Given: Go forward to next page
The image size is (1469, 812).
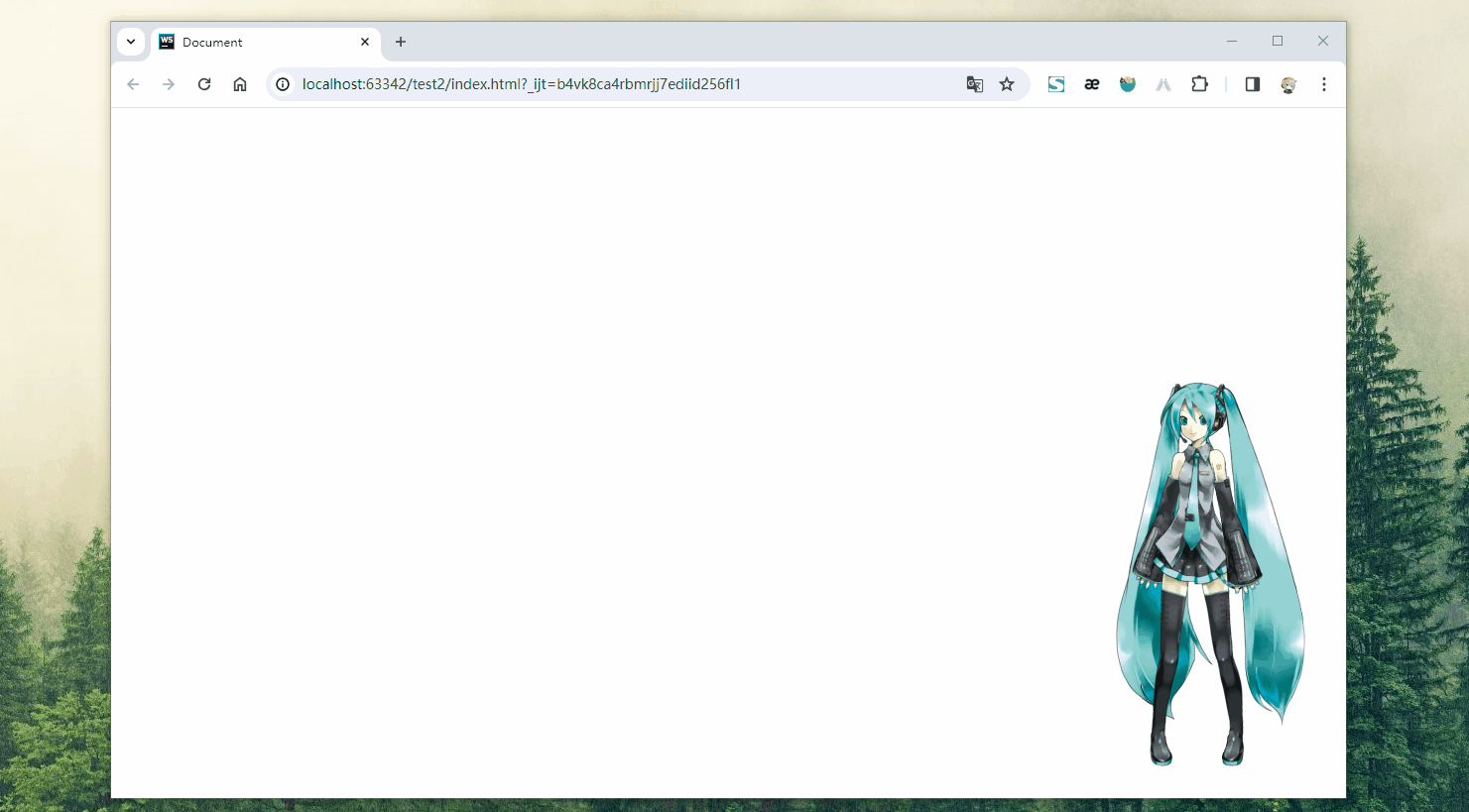Looking at the screenshot, I should pos(169,84).
